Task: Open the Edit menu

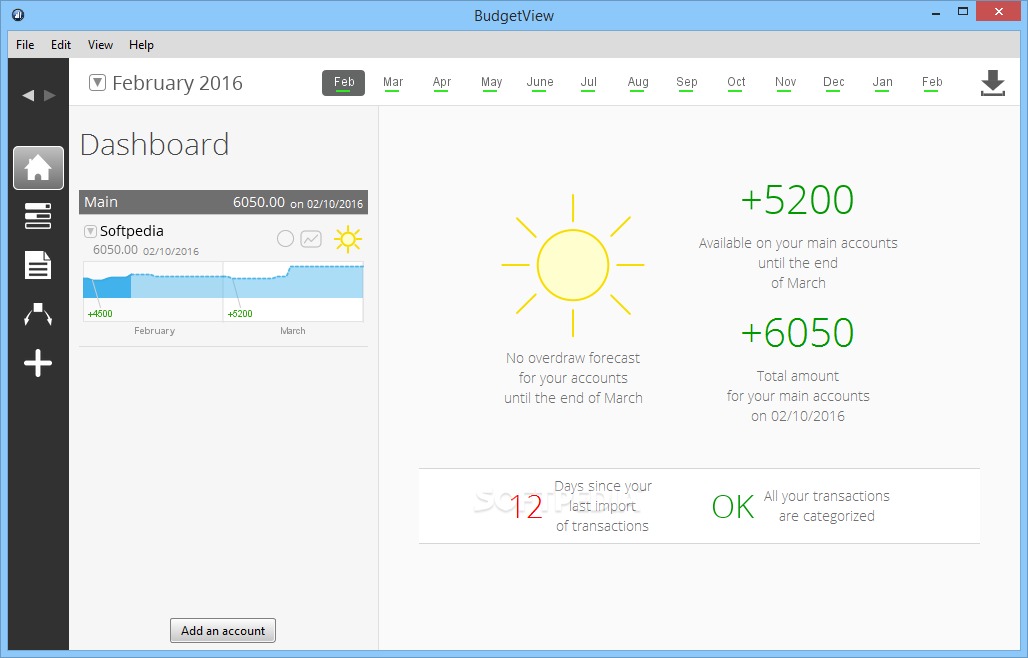Action: (x=61, y=45)
